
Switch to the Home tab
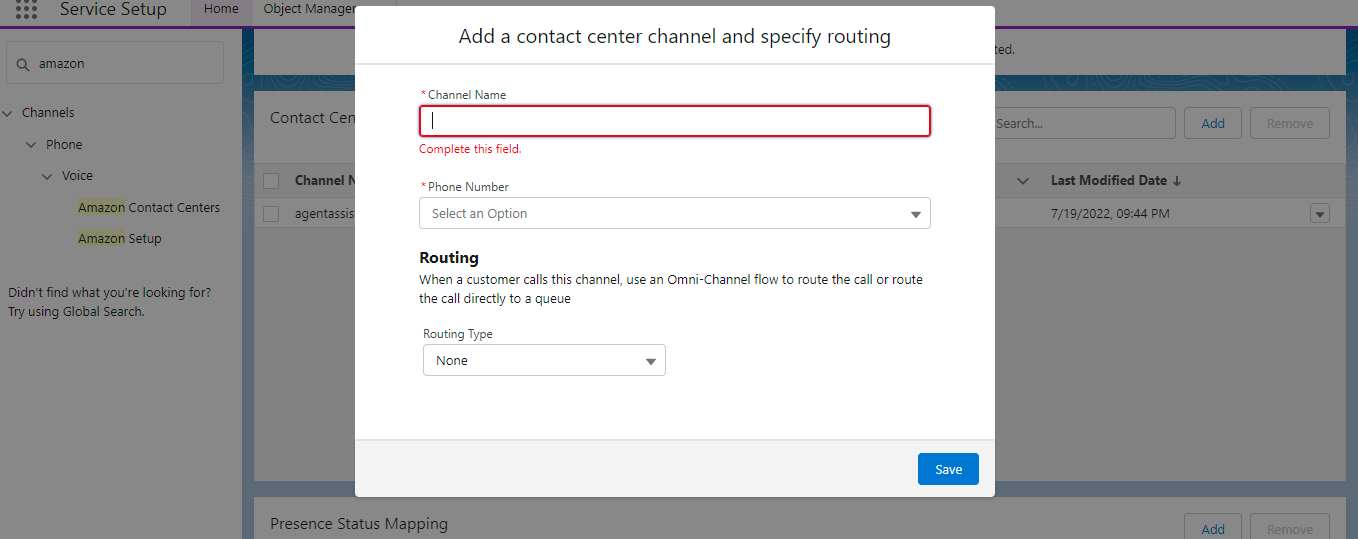pyautogui.click(x=221, y=10)
